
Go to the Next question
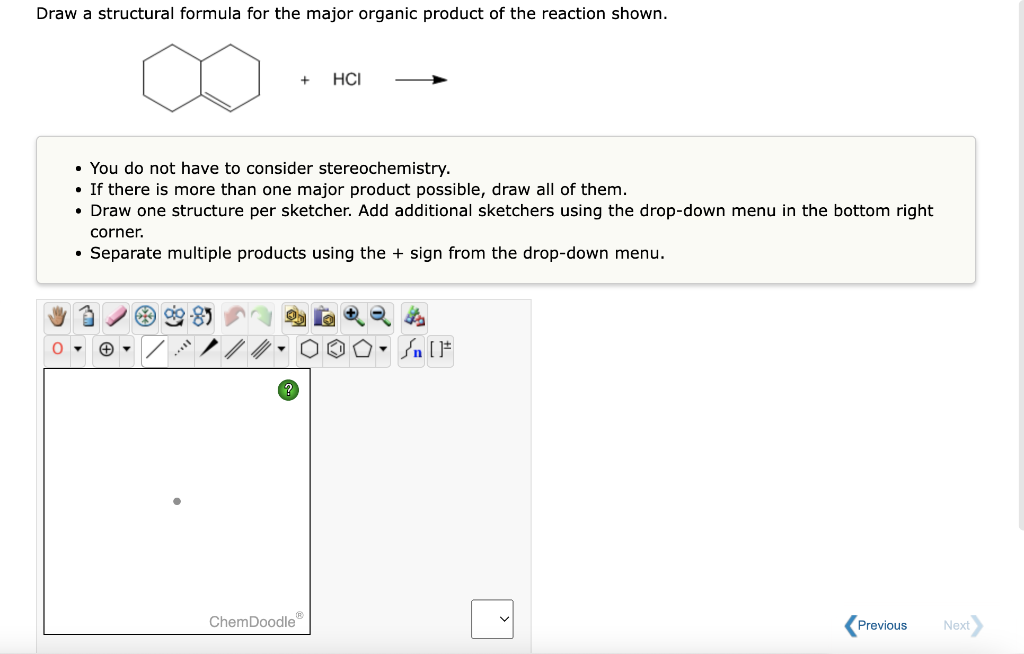click(963, 625)
